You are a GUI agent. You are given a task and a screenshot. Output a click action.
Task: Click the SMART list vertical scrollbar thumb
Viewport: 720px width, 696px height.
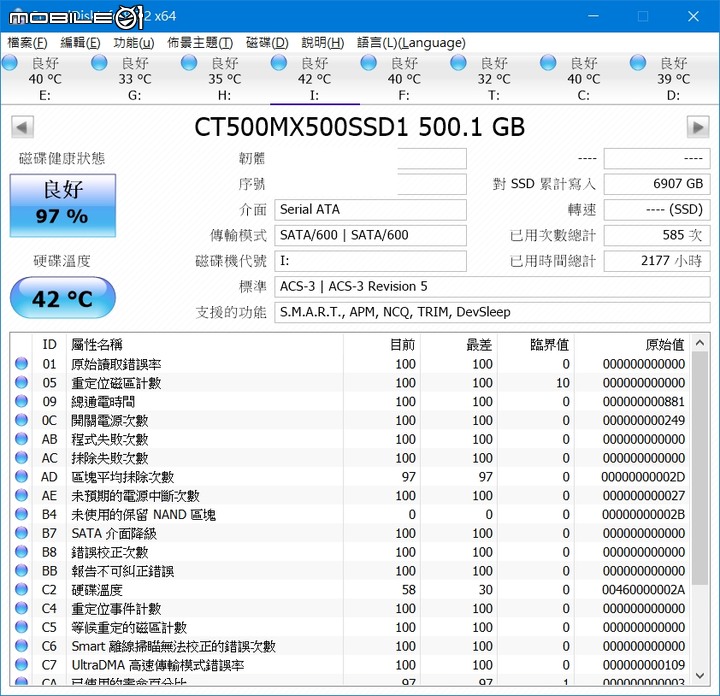[x=700, y=468]
